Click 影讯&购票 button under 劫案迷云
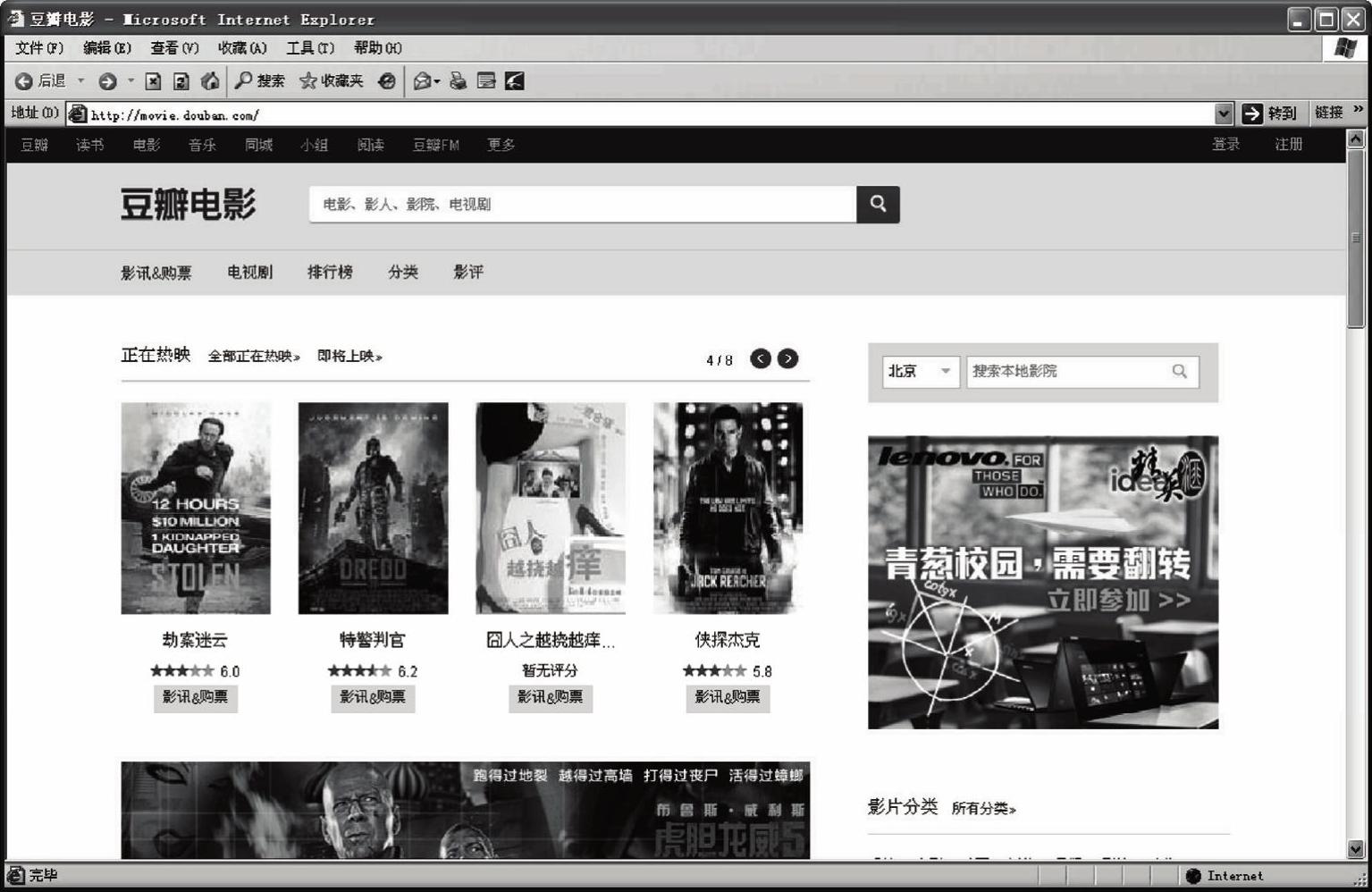The width and height of the screenshot is (1372, 892). pyautogui.click(x=195, y=697)
